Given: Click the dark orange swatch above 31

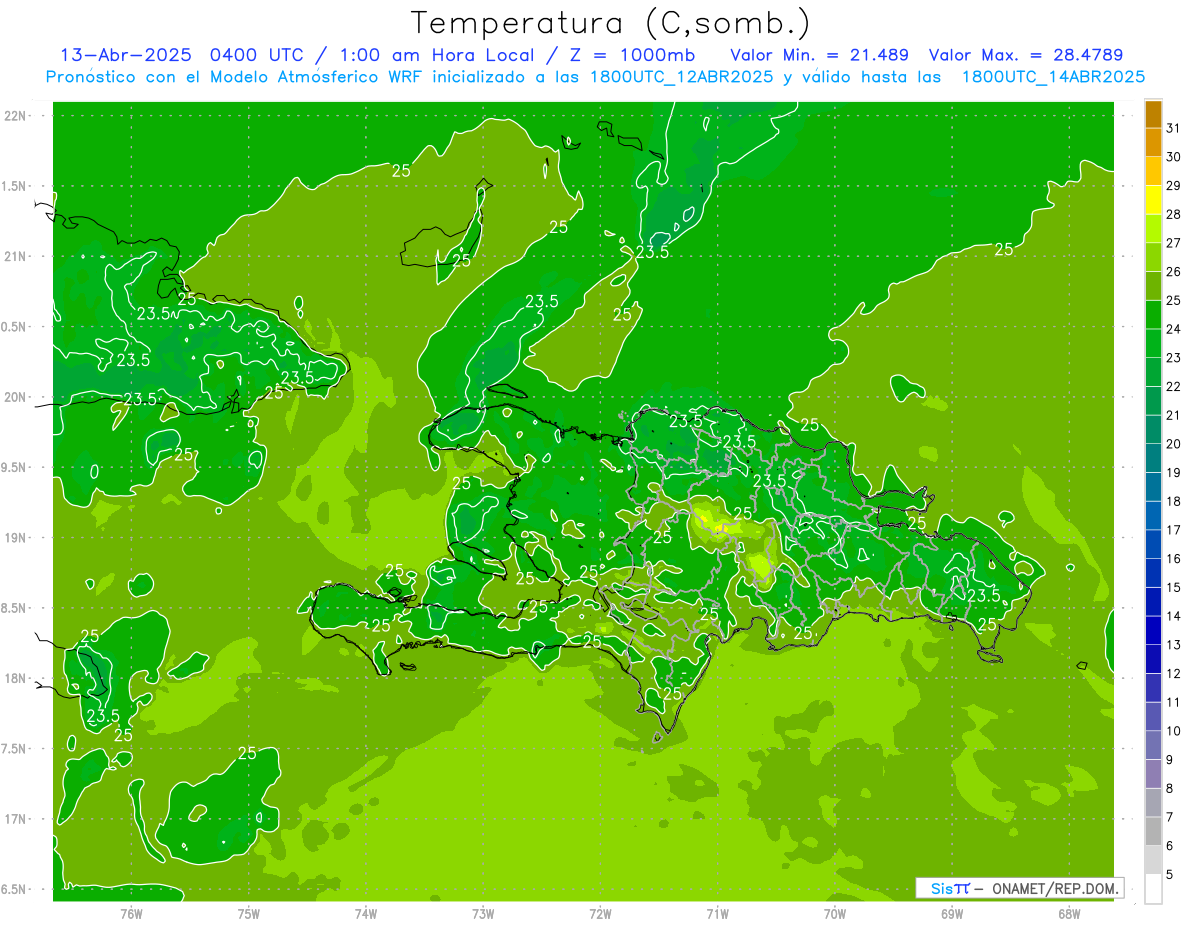Looking at the screenshot, I should (x=1153, y=114).
